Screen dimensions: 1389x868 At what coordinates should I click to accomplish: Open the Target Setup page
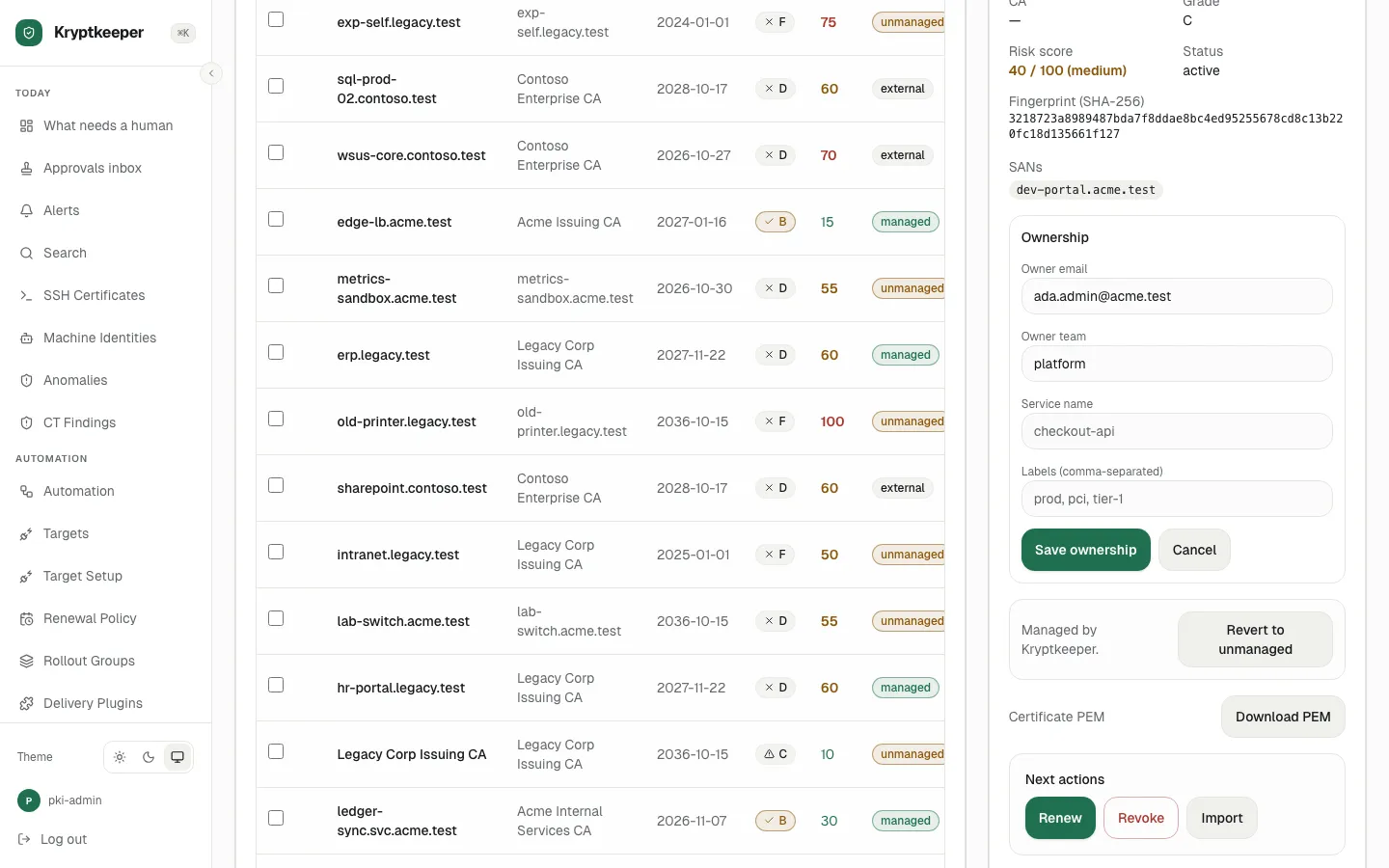(106, 576)
